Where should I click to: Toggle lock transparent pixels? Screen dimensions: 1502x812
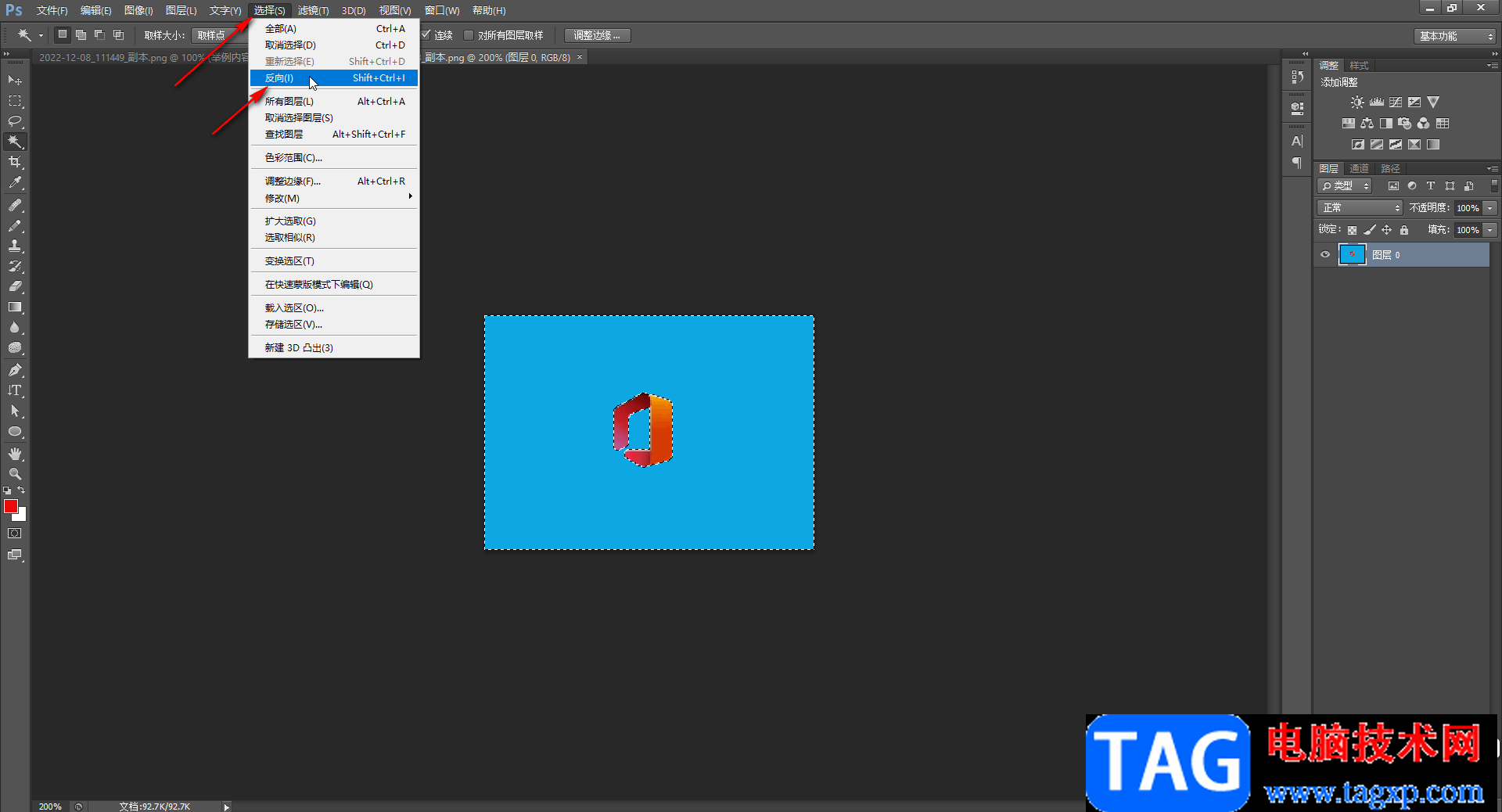[1352, 230]
